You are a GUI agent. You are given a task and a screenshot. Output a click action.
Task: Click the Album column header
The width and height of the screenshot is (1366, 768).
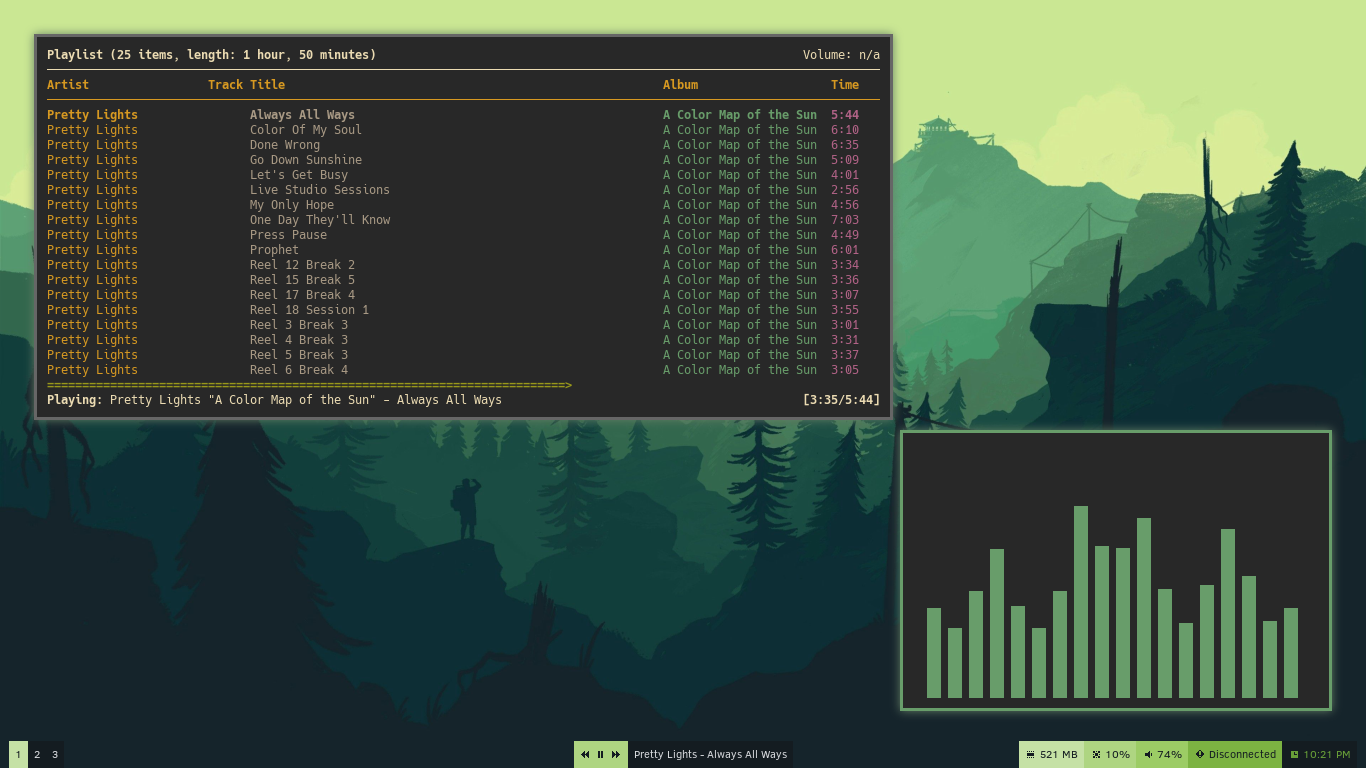coord(680,85)
